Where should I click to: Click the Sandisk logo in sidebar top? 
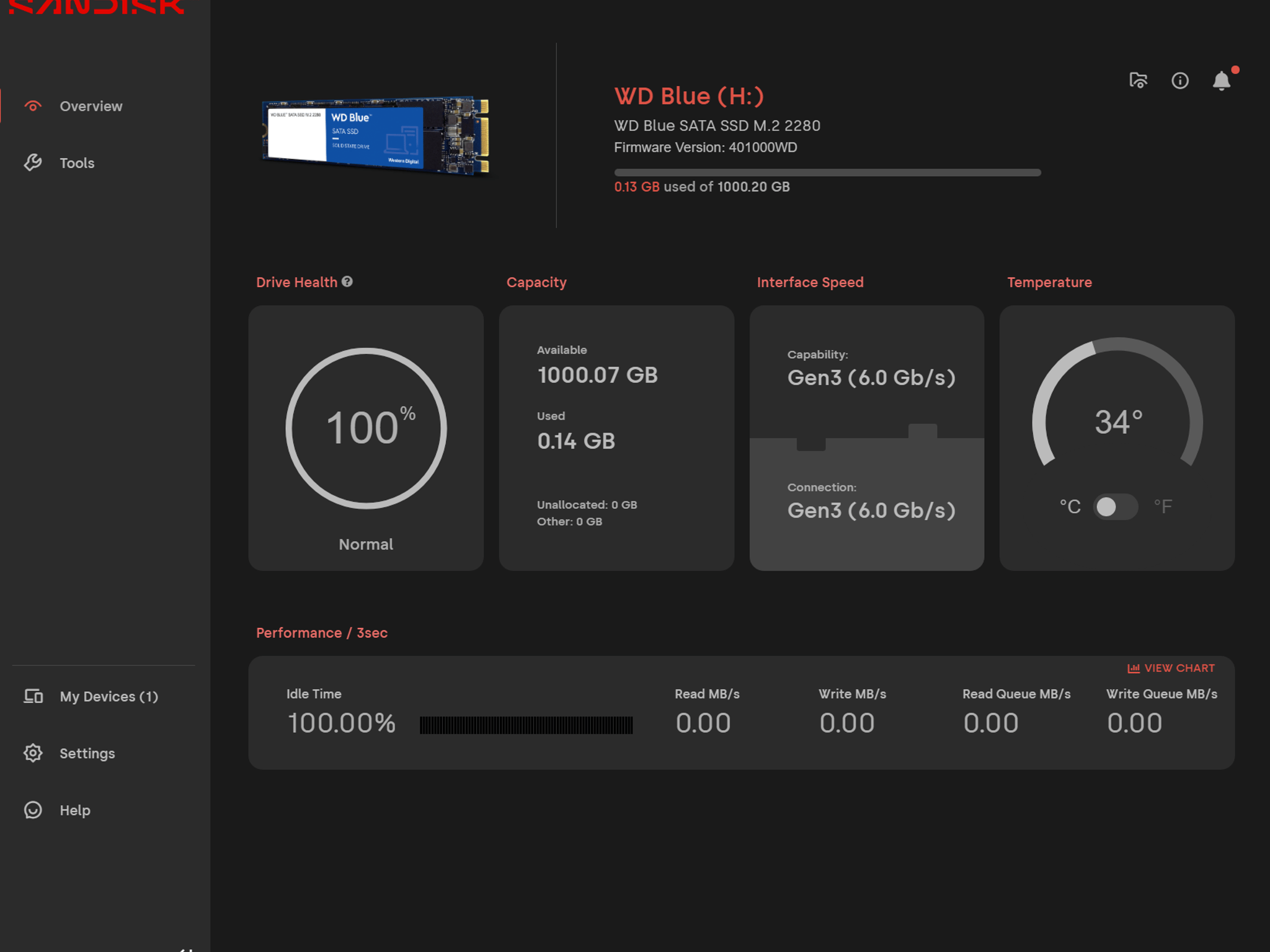click(97, 7)
